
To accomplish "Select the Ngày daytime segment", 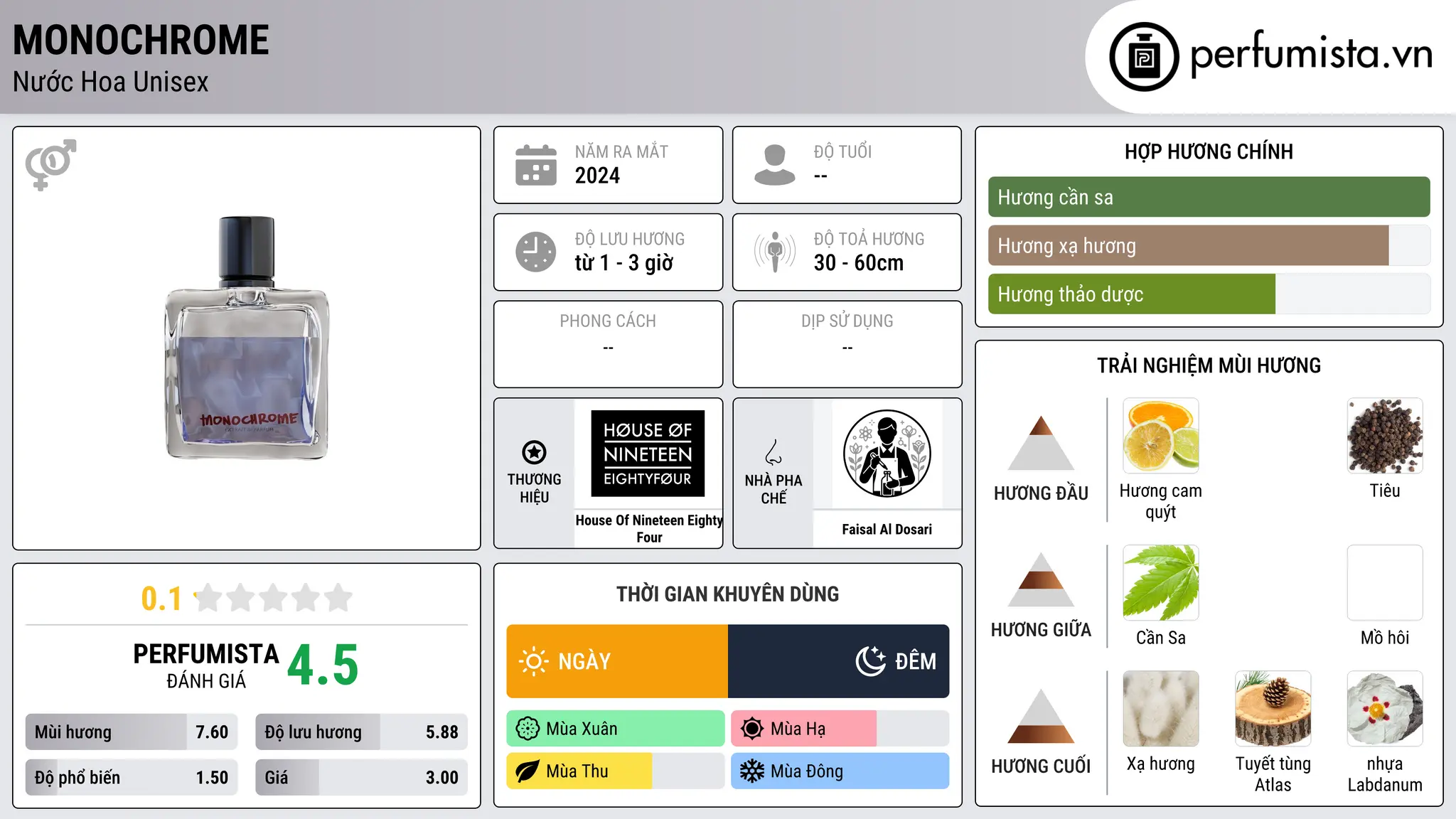I will pyautogui.click(x=617, y=661).
